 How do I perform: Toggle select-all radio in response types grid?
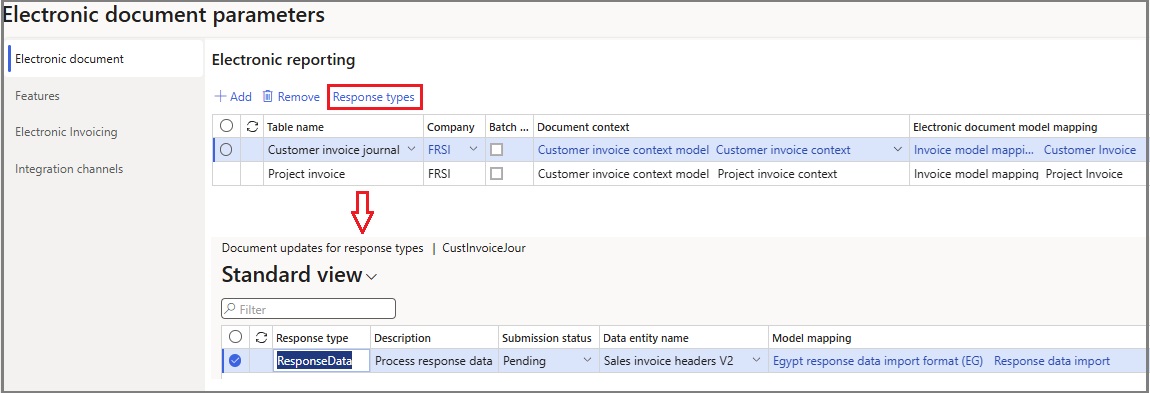click(x=235, y=337)
